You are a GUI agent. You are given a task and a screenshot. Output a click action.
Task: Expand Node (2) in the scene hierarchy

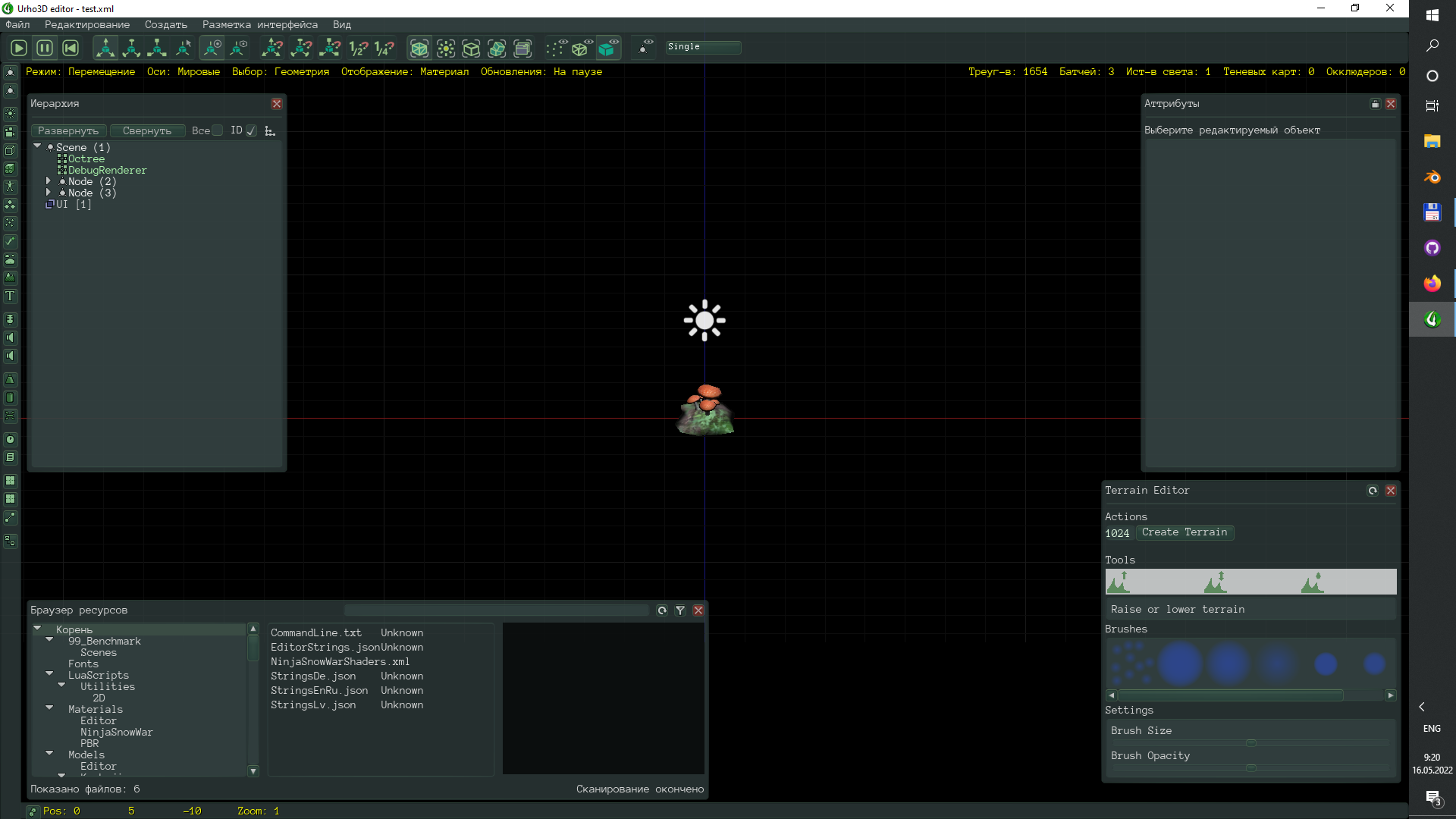click(x=49, y=181)
